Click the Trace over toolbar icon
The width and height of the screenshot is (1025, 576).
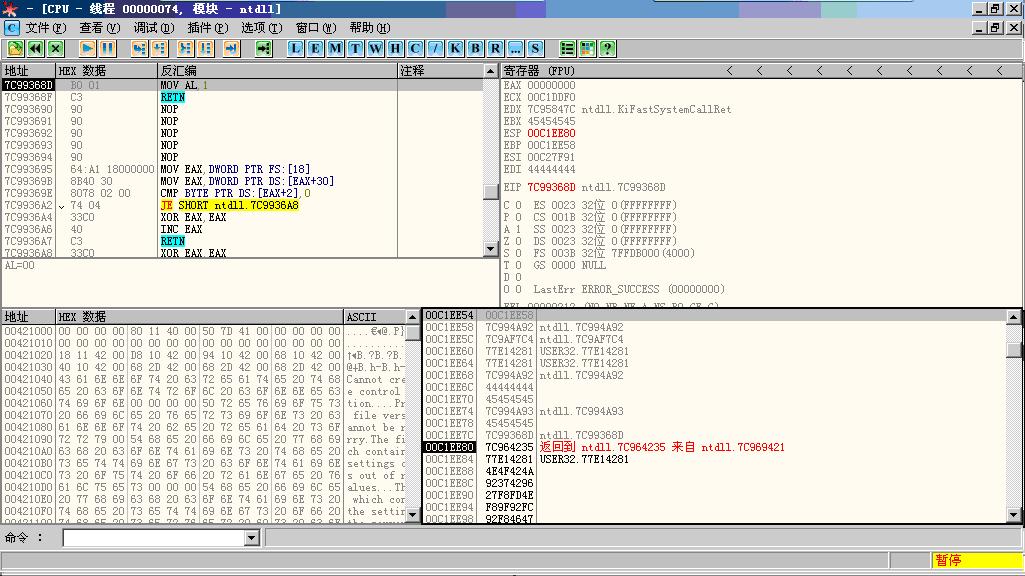click(206, 48)
